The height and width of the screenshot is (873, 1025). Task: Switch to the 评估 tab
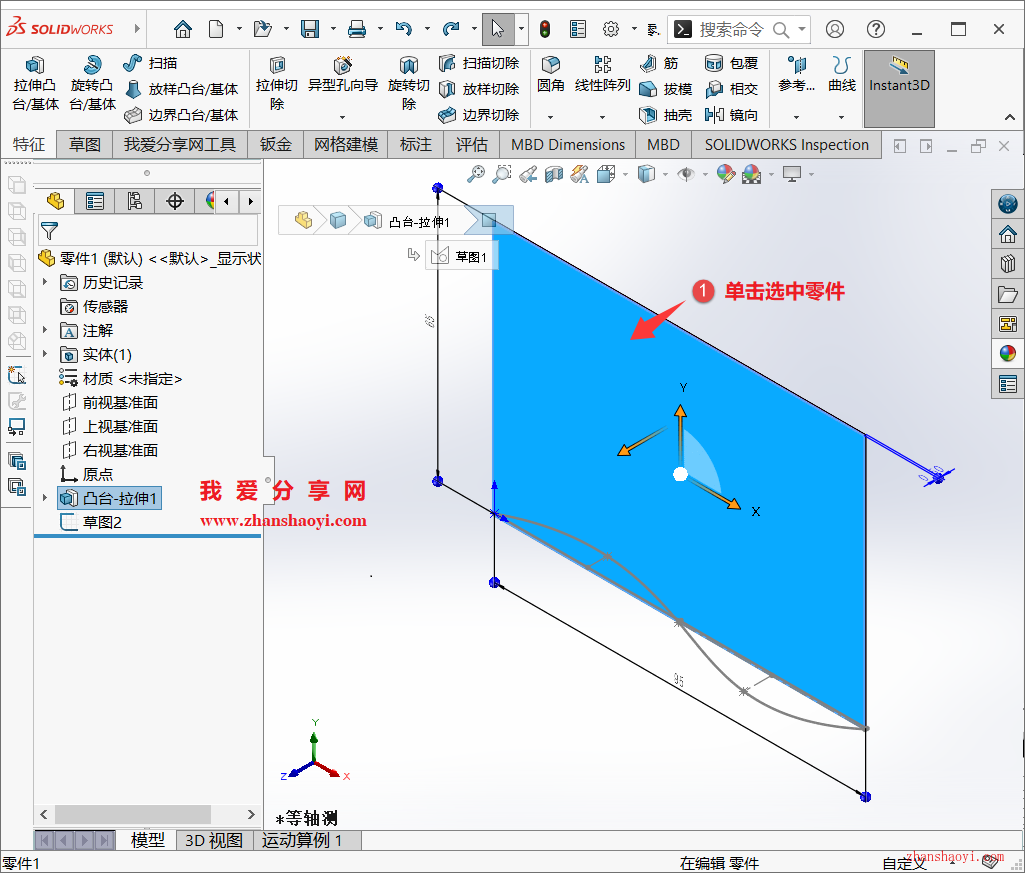(x=472, y=145)
